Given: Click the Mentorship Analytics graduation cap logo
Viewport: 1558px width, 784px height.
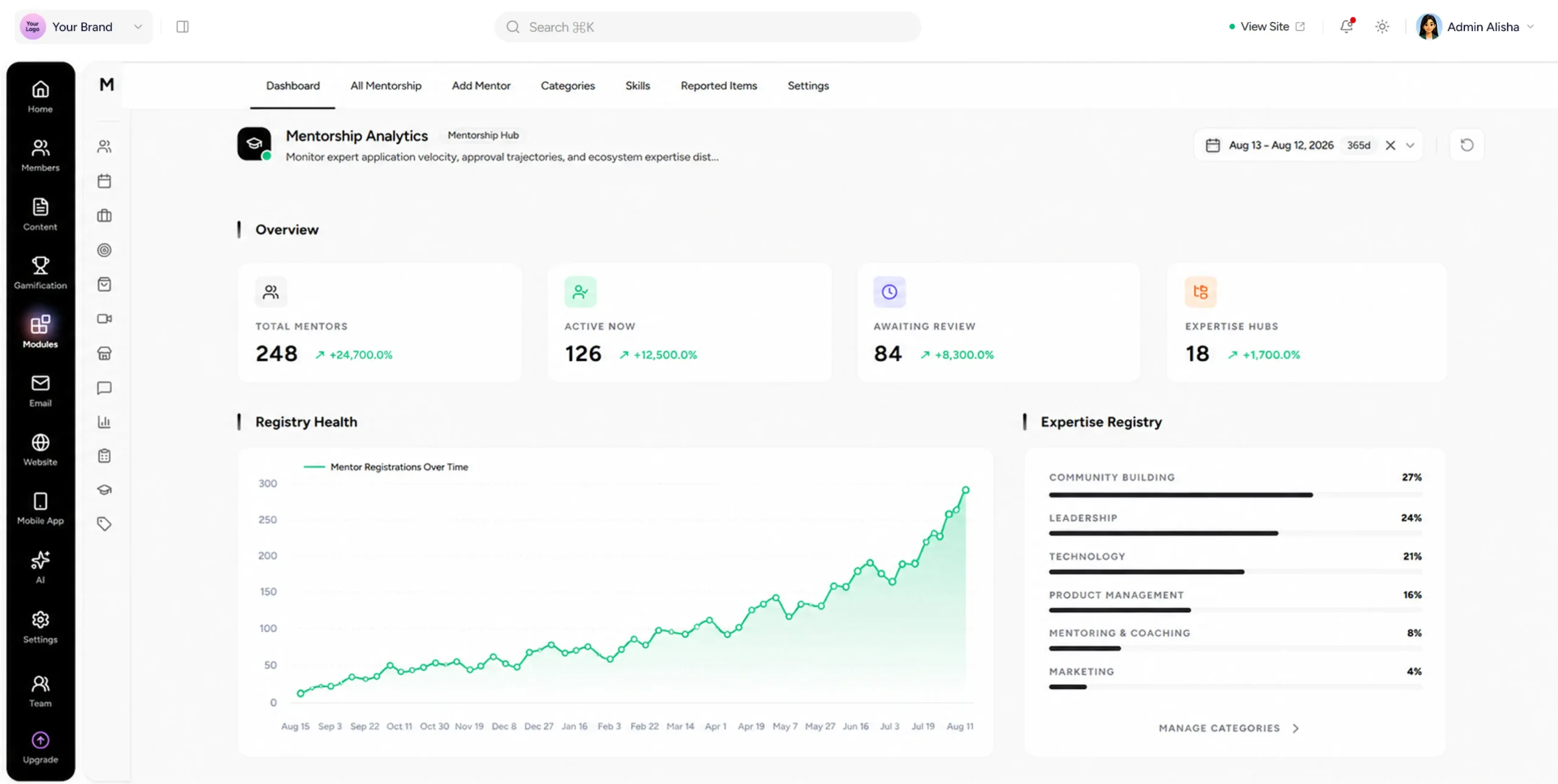Looking at the screenshot, I should click(254, 144).
